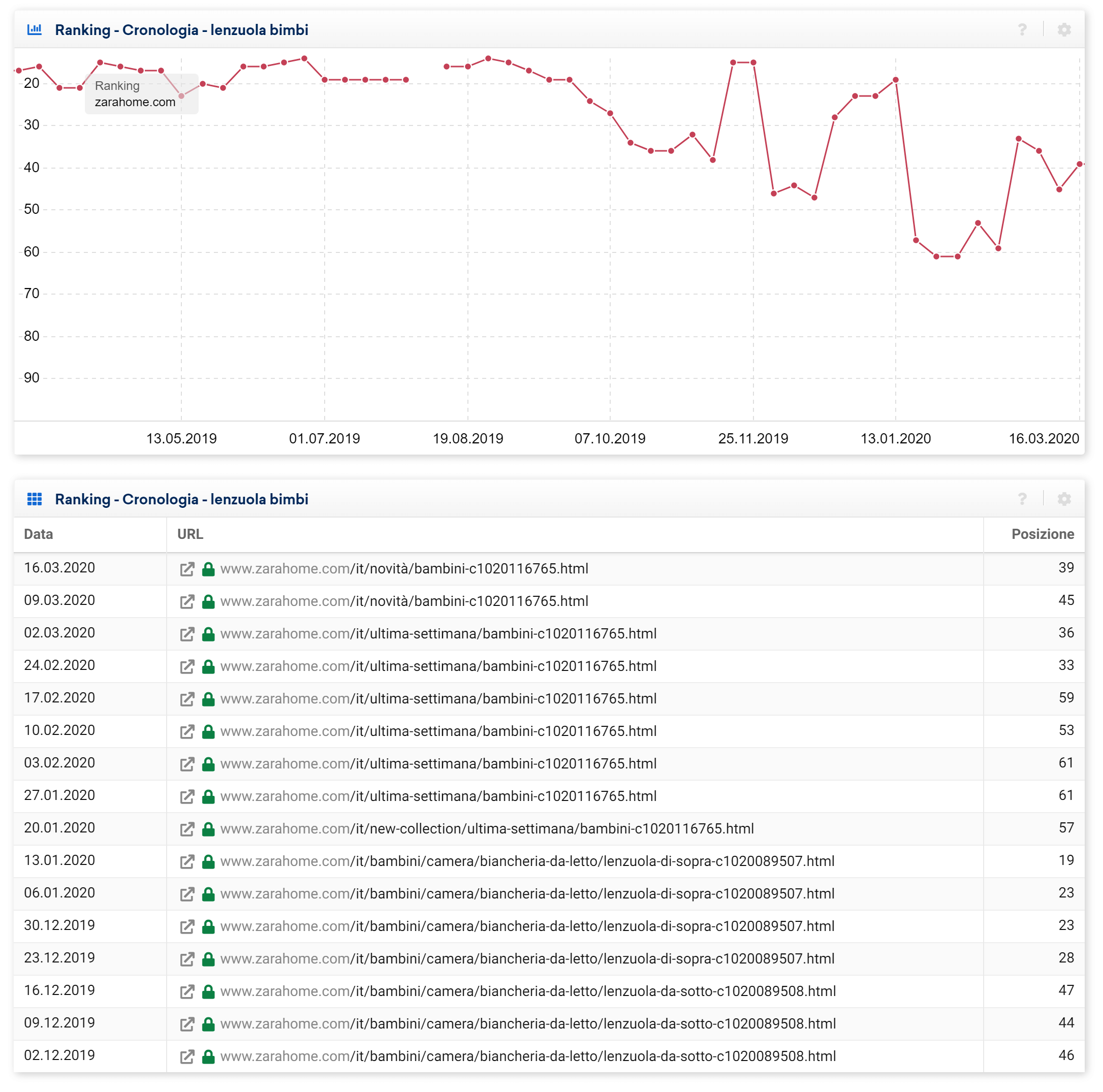Open lenzuola-da-sotto URL dated 02.12.2019

point(528,1056)
